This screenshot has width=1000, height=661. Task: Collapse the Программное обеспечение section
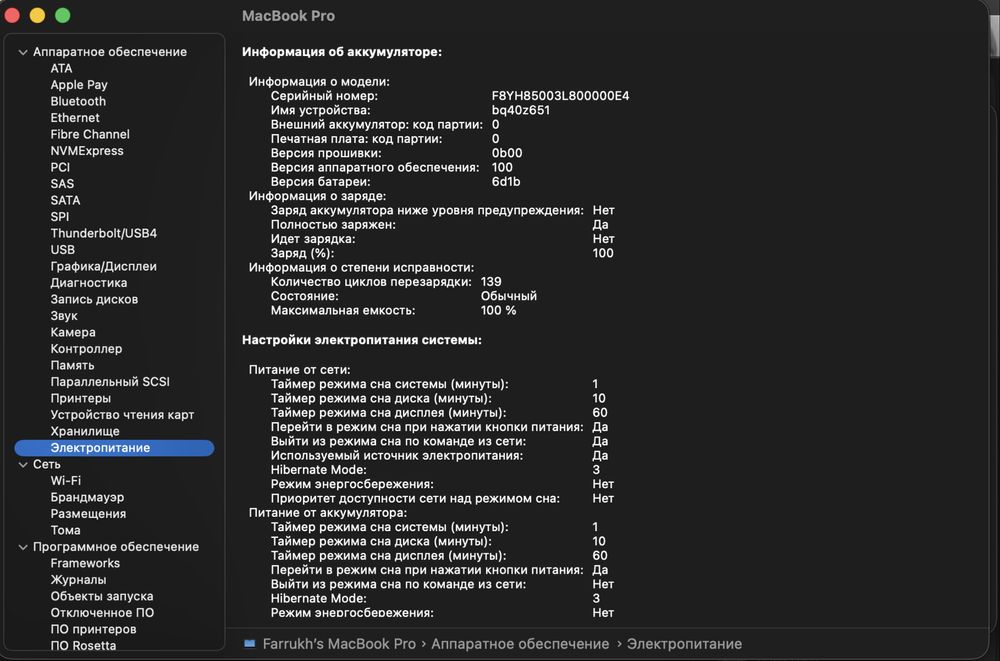[23, 547]
